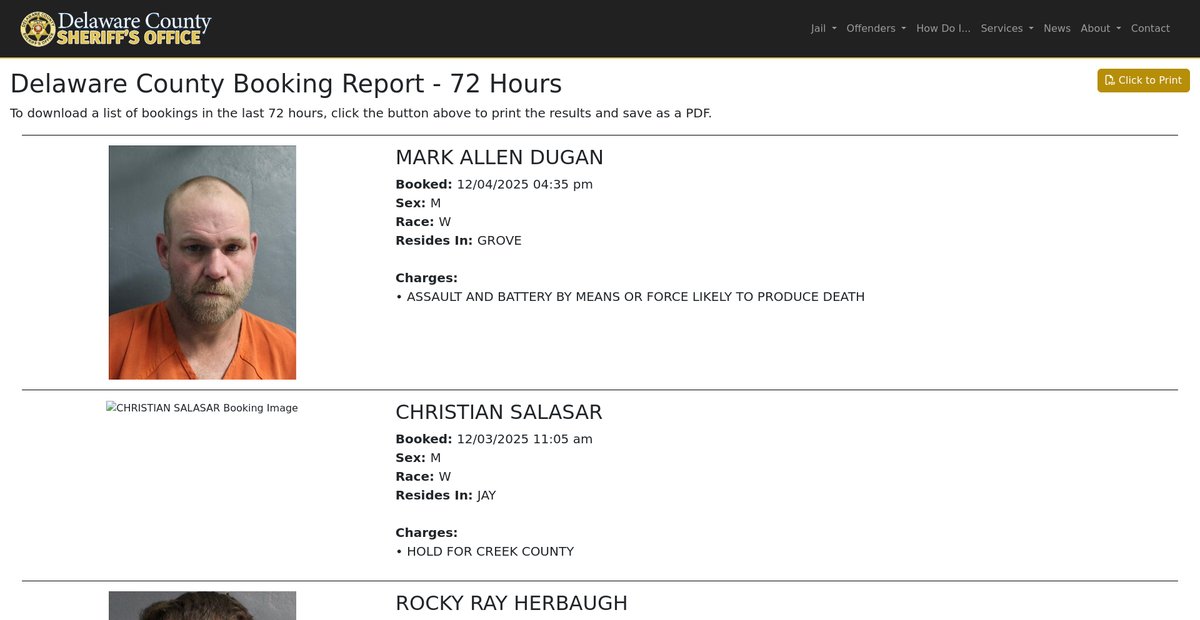1200x620 pixels.
Task: Open the Contact page
Action: [x=1150, y=28]
